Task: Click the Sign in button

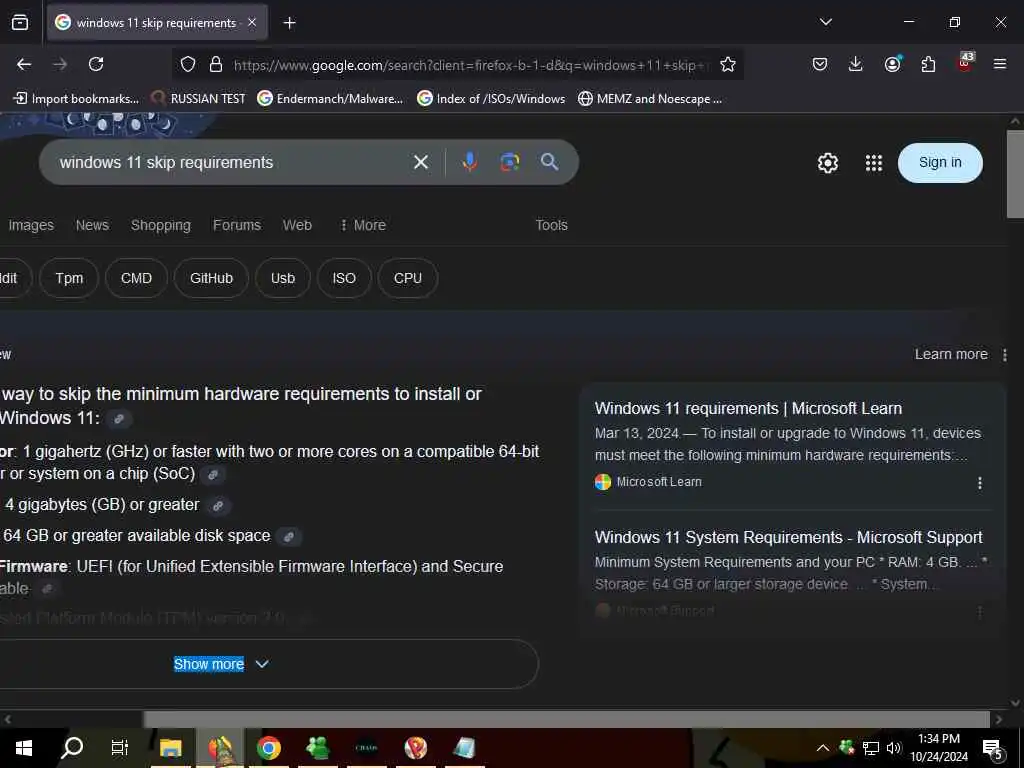Action: [x=940, y=163]
